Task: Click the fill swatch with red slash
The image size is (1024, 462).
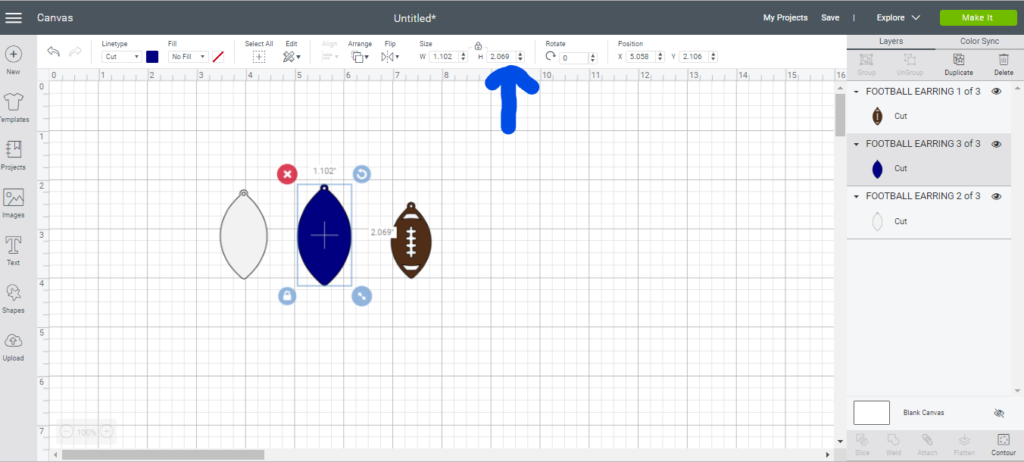Action: [x=218, y=57]
